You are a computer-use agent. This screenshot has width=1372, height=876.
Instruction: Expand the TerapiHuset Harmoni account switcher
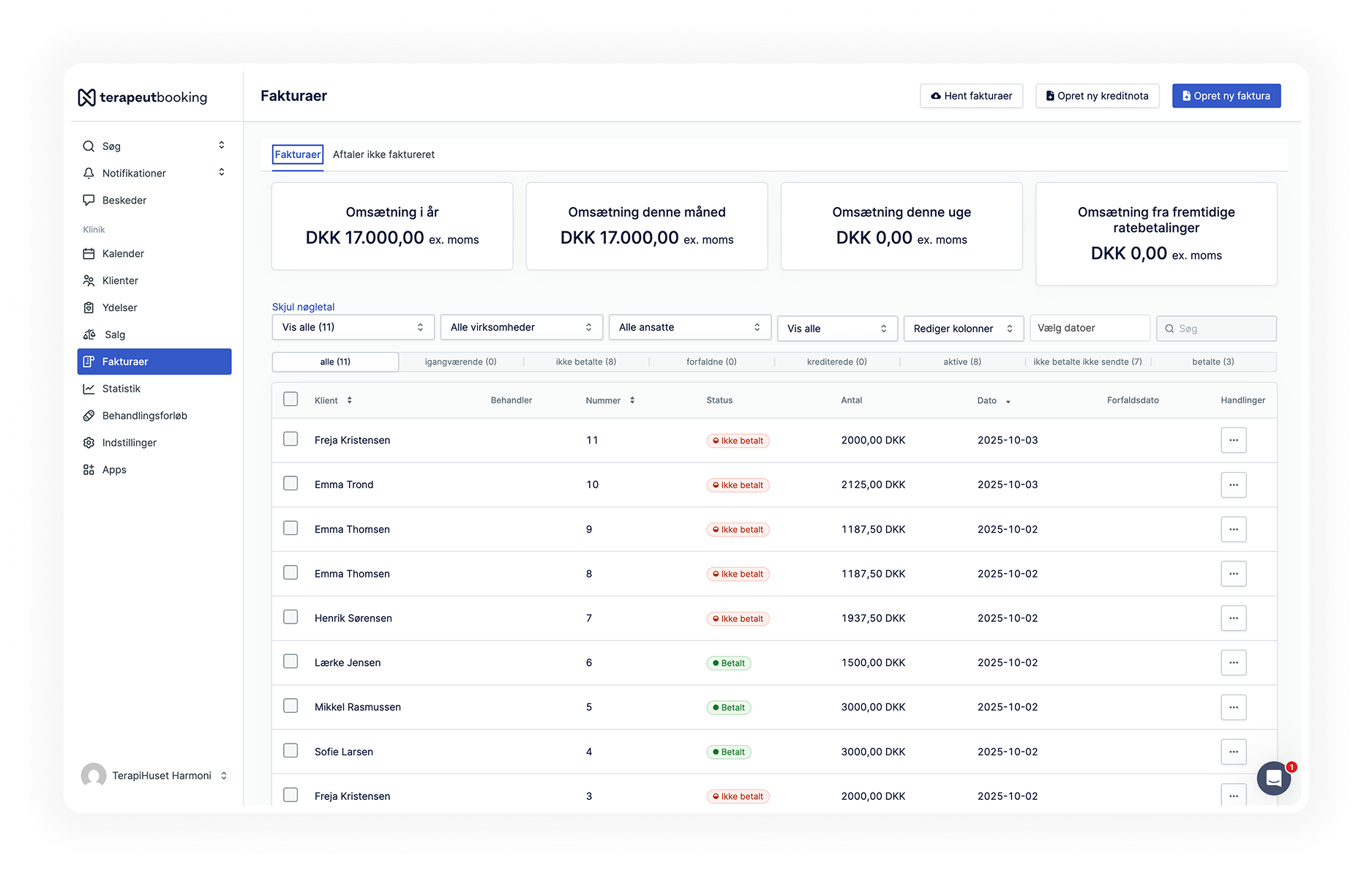click(x=224, y=776)
